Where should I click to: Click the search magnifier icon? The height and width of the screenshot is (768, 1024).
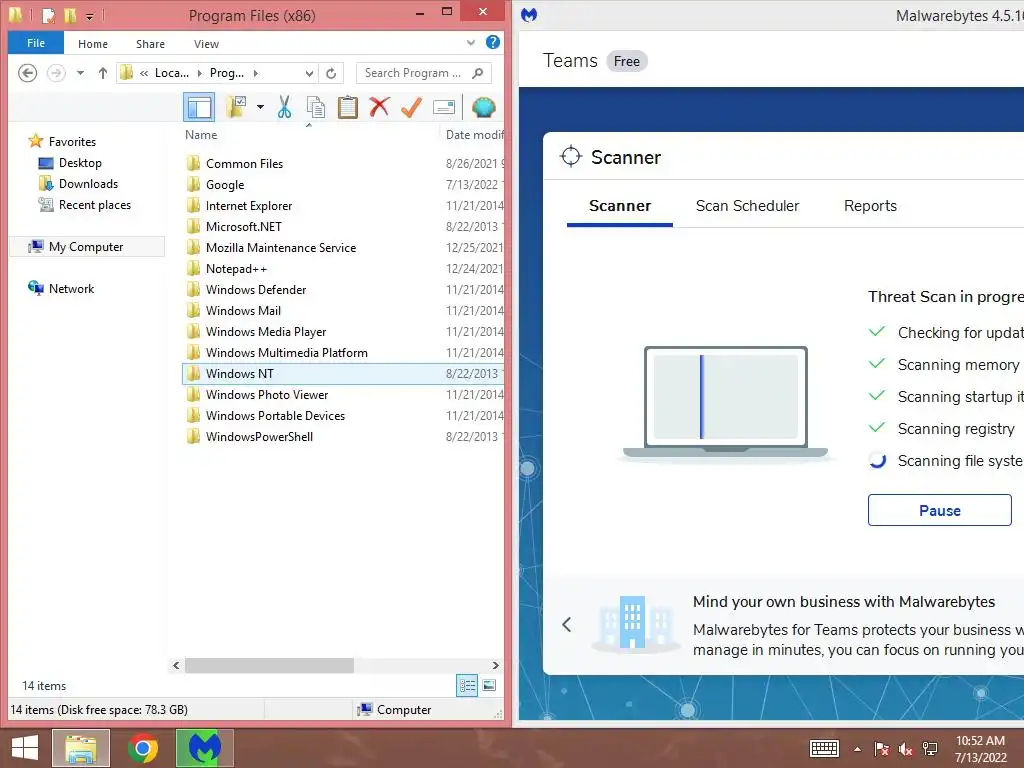tap(478, 73)
